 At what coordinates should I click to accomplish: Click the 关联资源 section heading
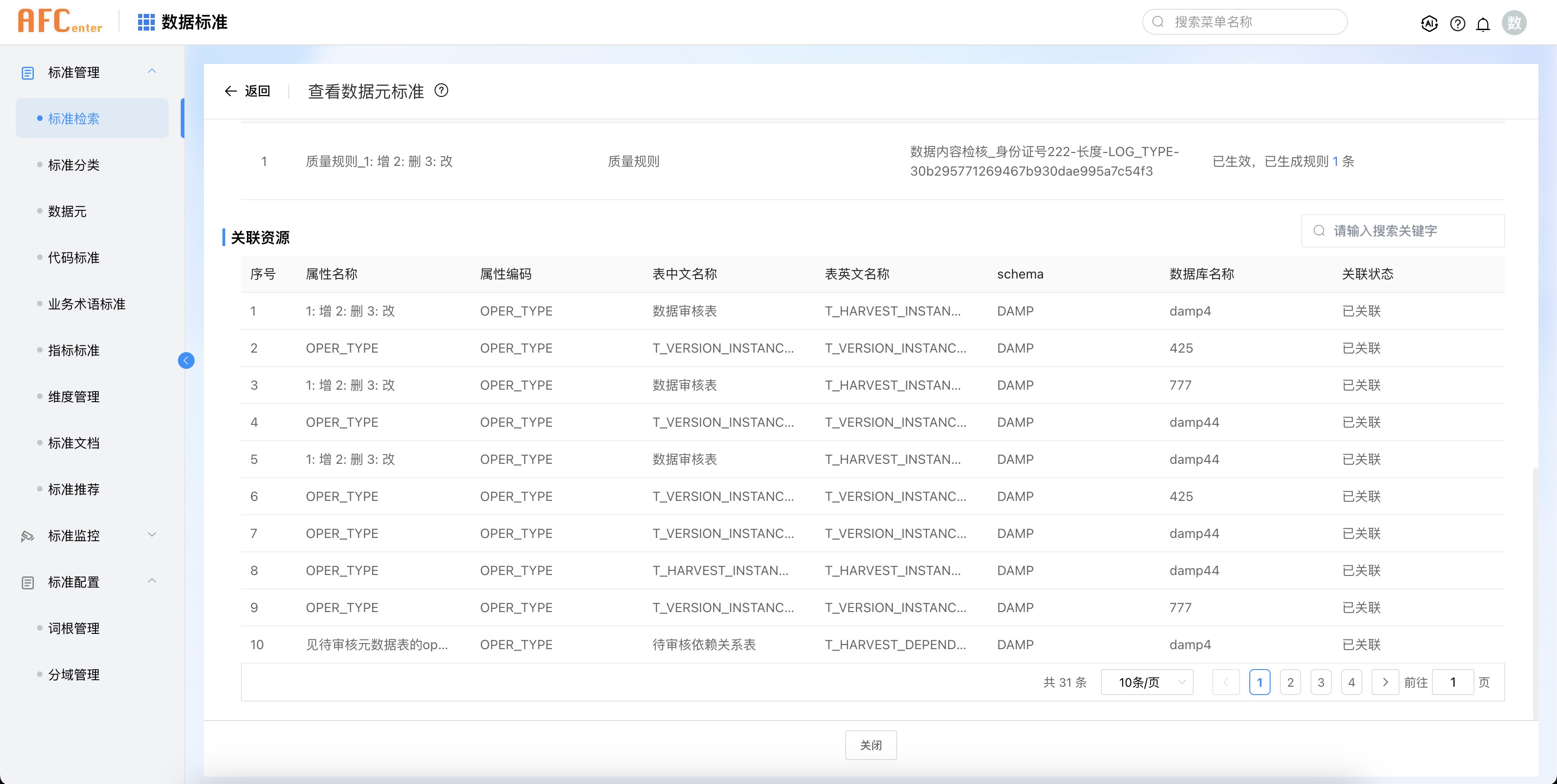[x=260, y=238]
